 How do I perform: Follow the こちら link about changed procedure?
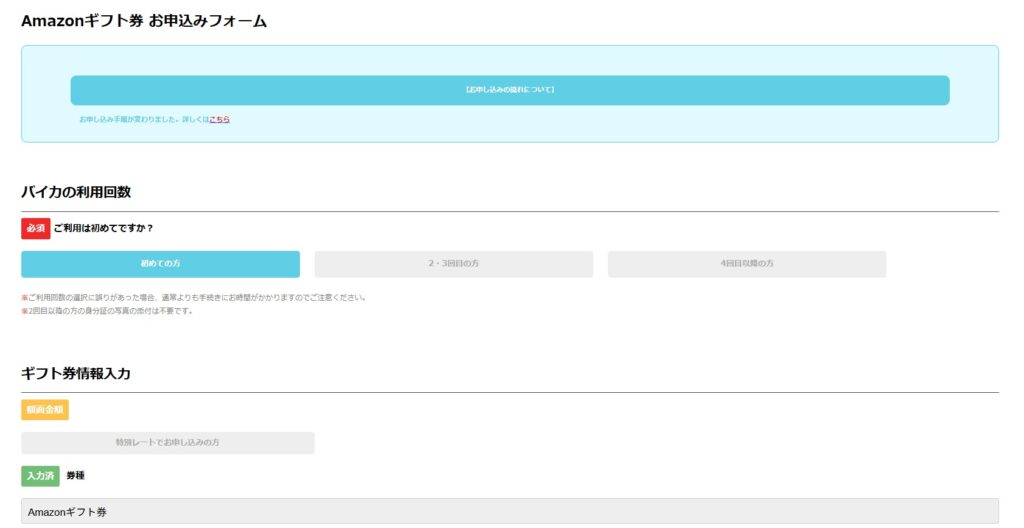tap(219, 120)
